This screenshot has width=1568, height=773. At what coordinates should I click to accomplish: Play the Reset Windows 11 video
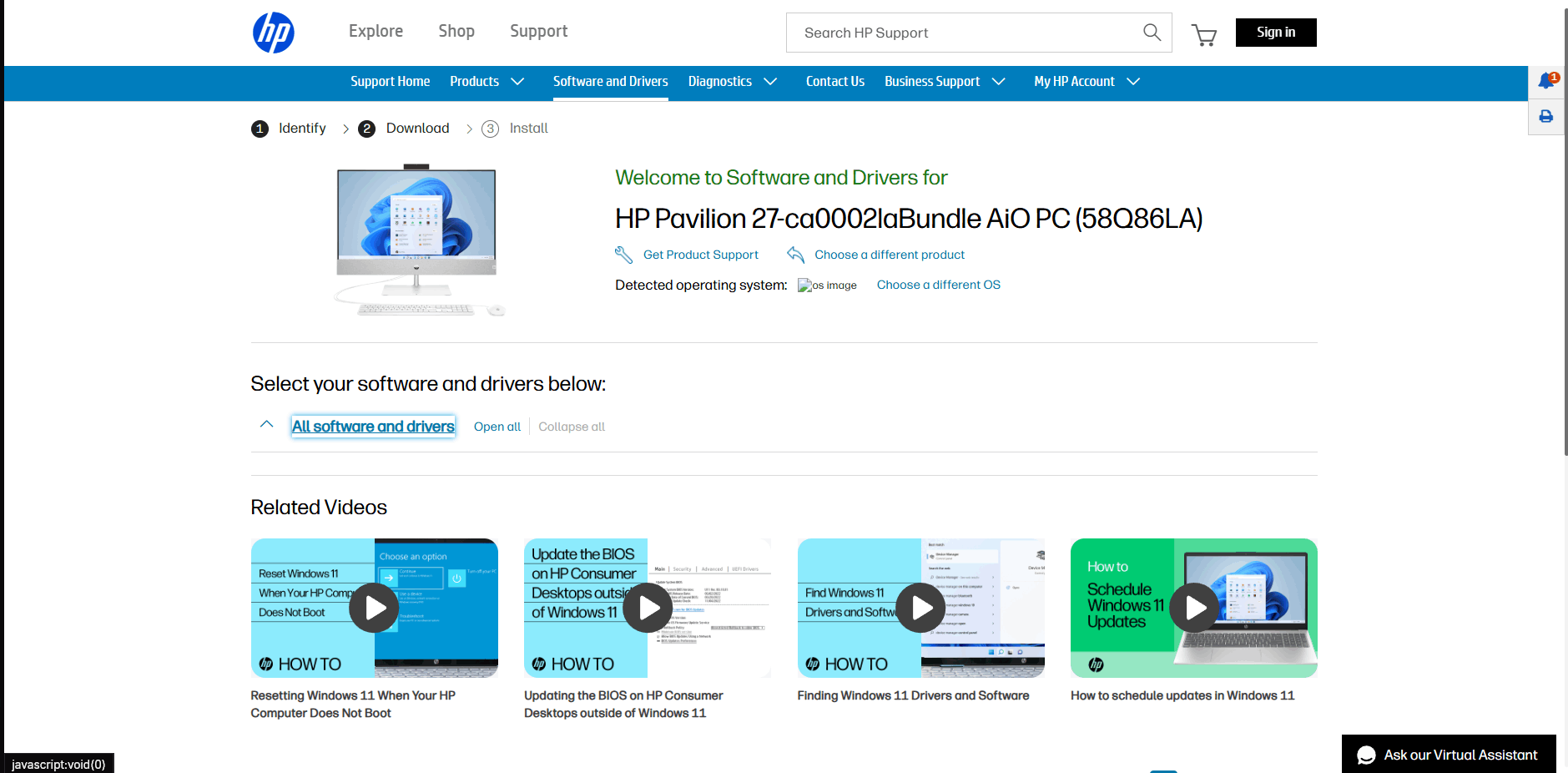click(374, 608)
